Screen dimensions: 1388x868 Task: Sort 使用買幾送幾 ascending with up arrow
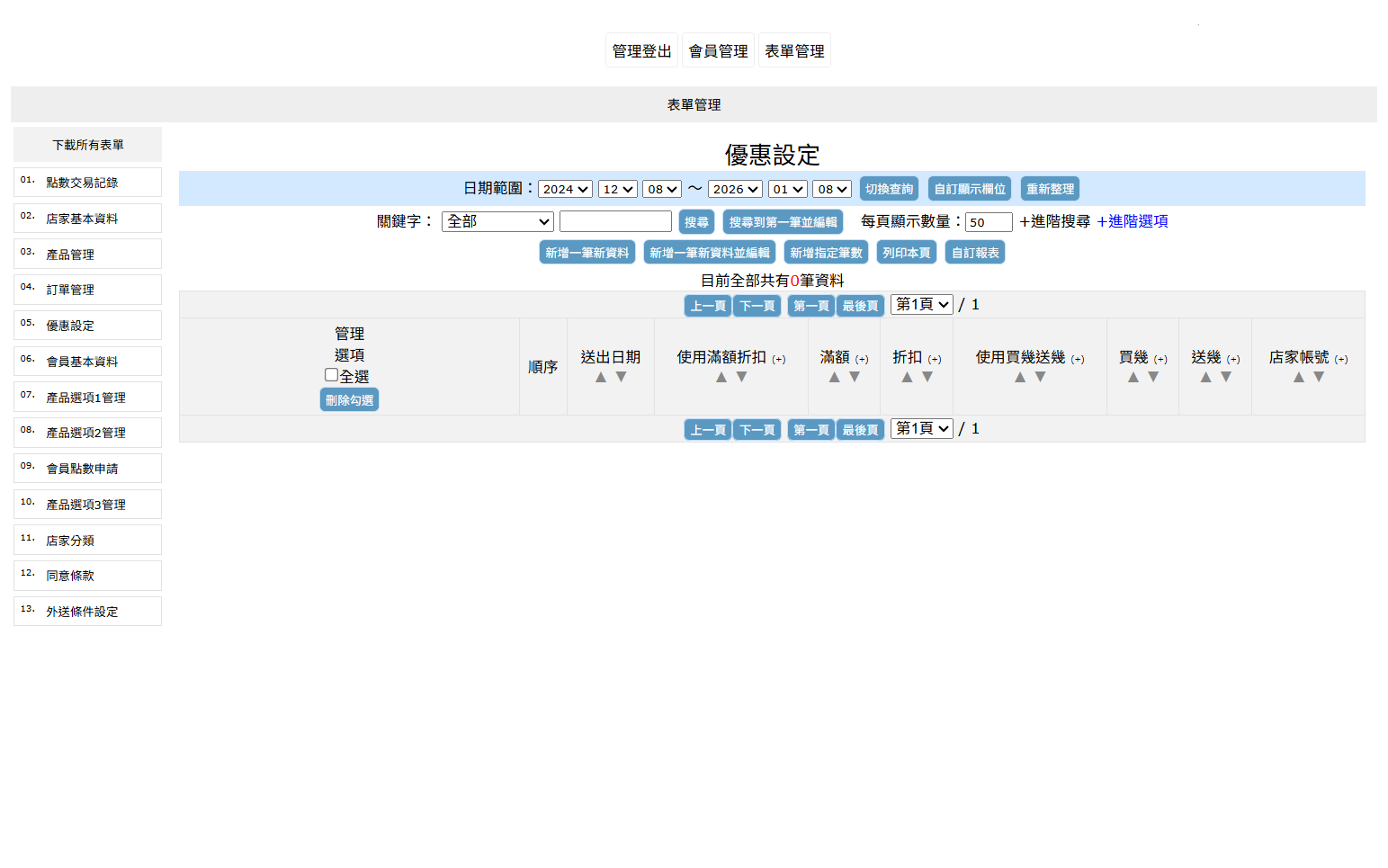point(1020,377)
